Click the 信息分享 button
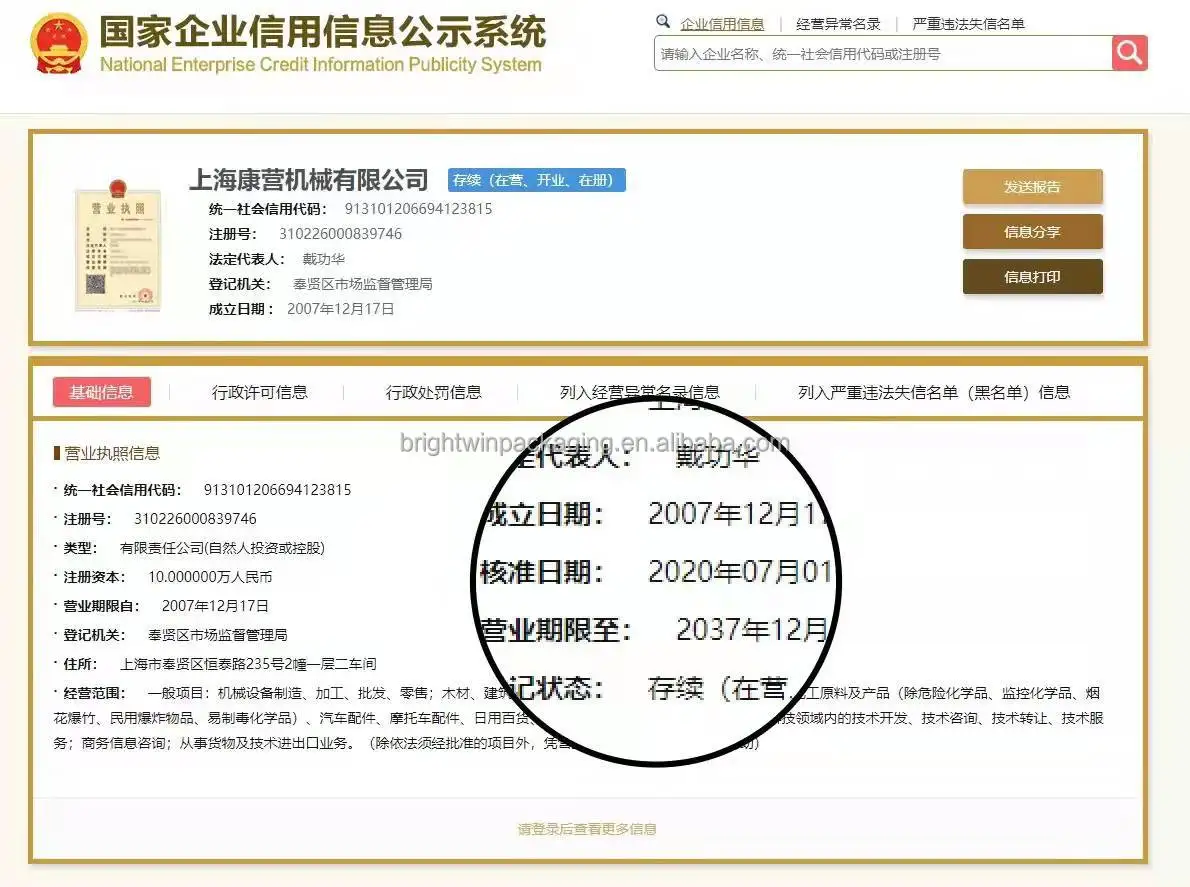 (x=1032, y=231)
